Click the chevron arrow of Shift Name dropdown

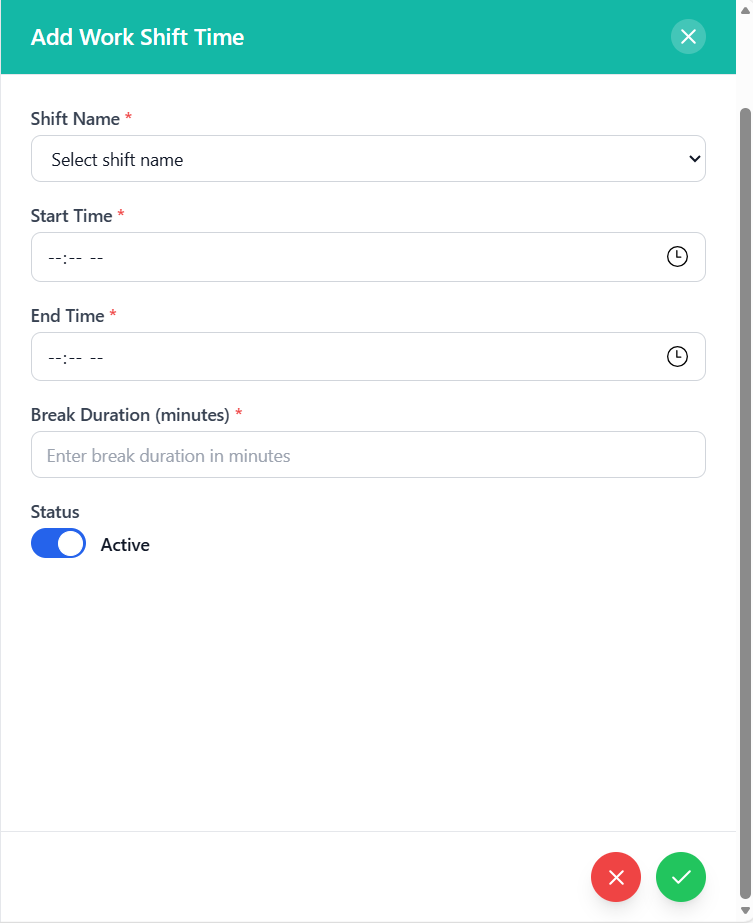point(695,159)
